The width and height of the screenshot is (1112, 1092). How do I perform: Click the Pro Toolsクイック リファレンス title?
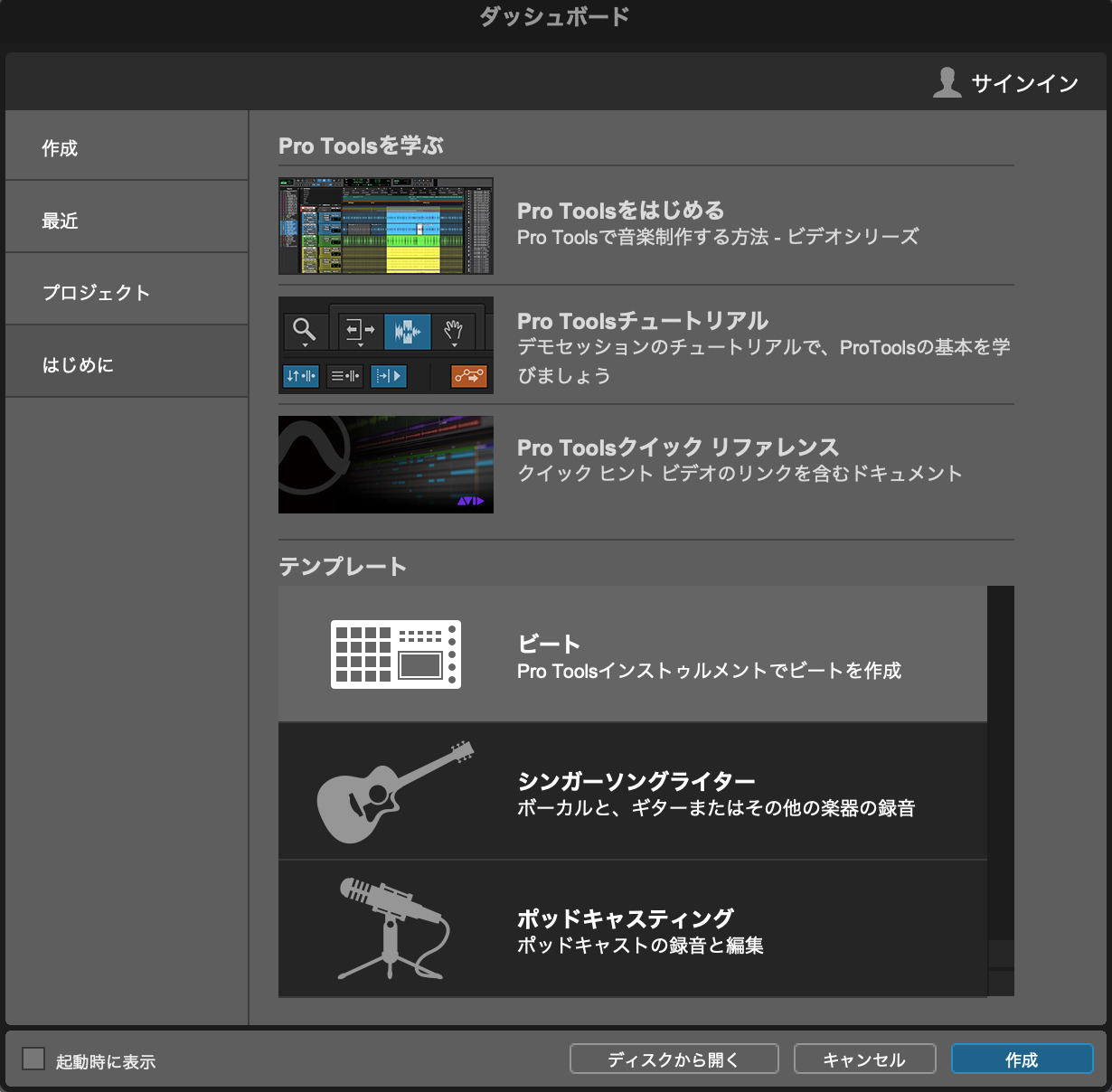678,447
